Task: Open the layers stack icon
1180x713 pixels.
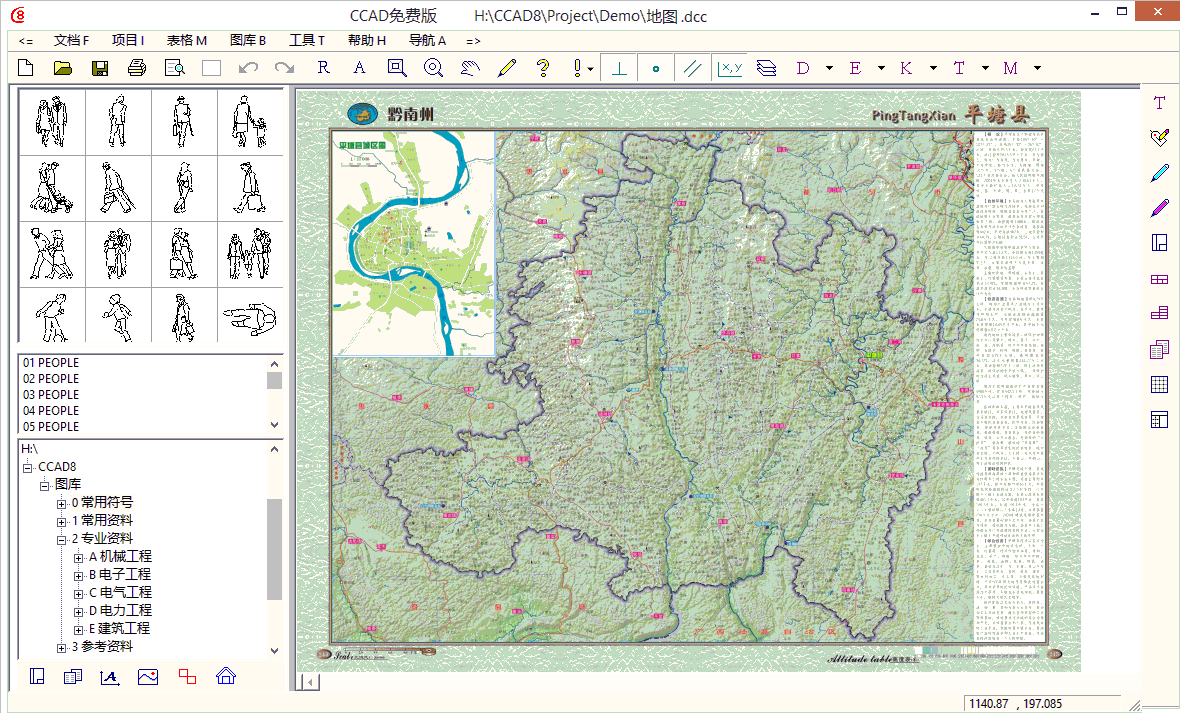Action: pos(766,68)
